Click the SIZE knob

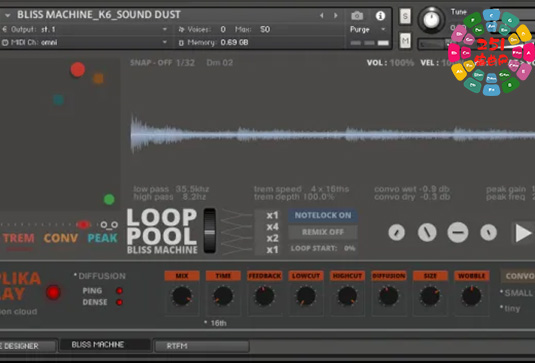(430, 296)
